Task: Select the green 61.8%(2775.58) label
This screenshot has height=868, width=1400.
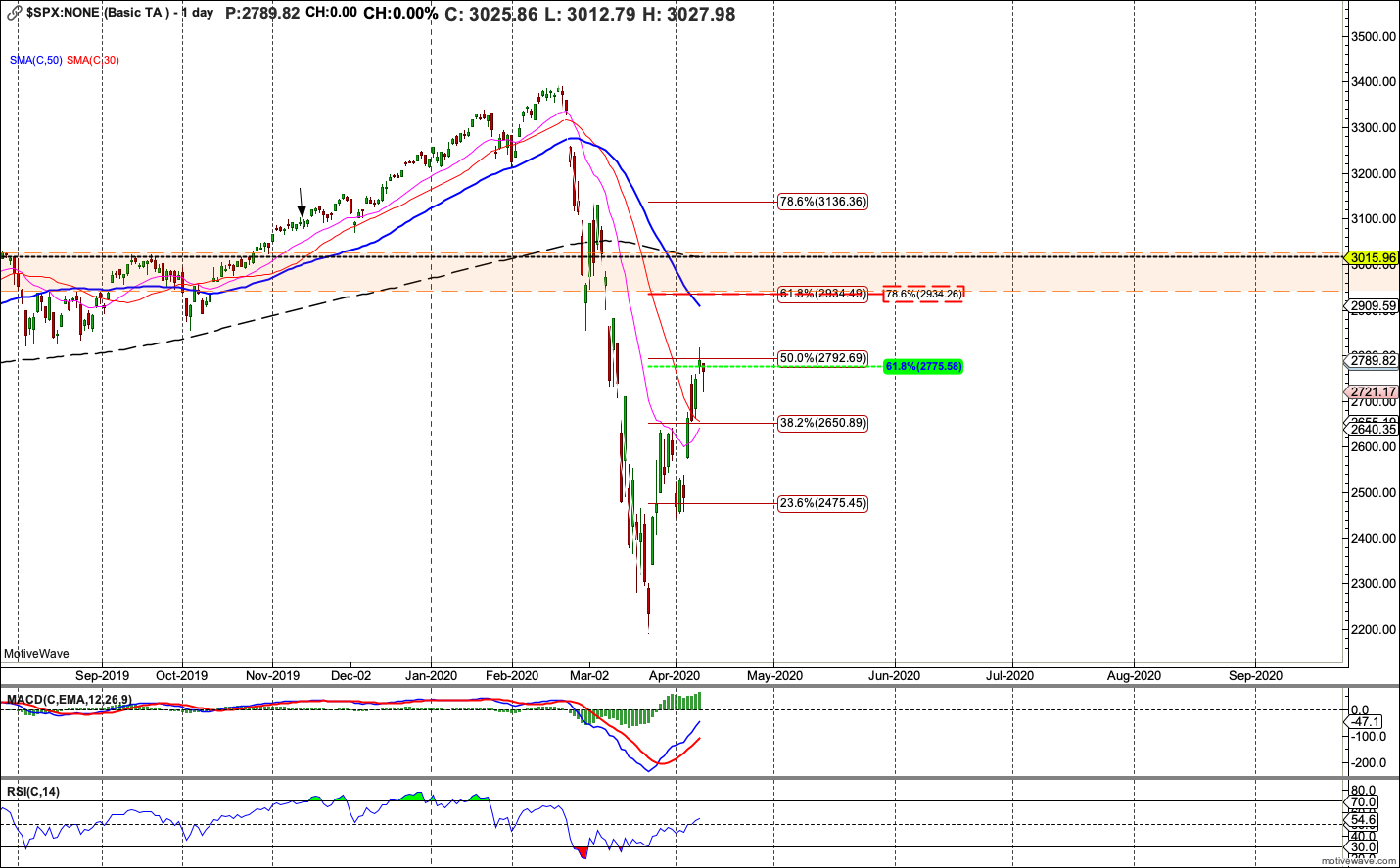Action: point(923,366)
